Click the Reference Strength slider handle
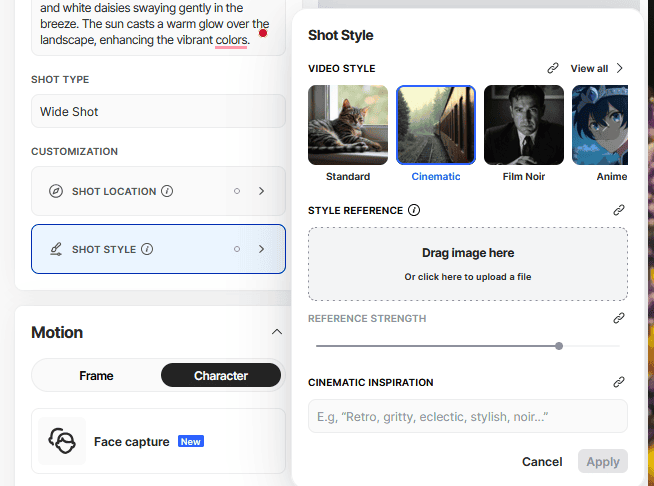This screenshot has width=654, height=486. (559, 346)
